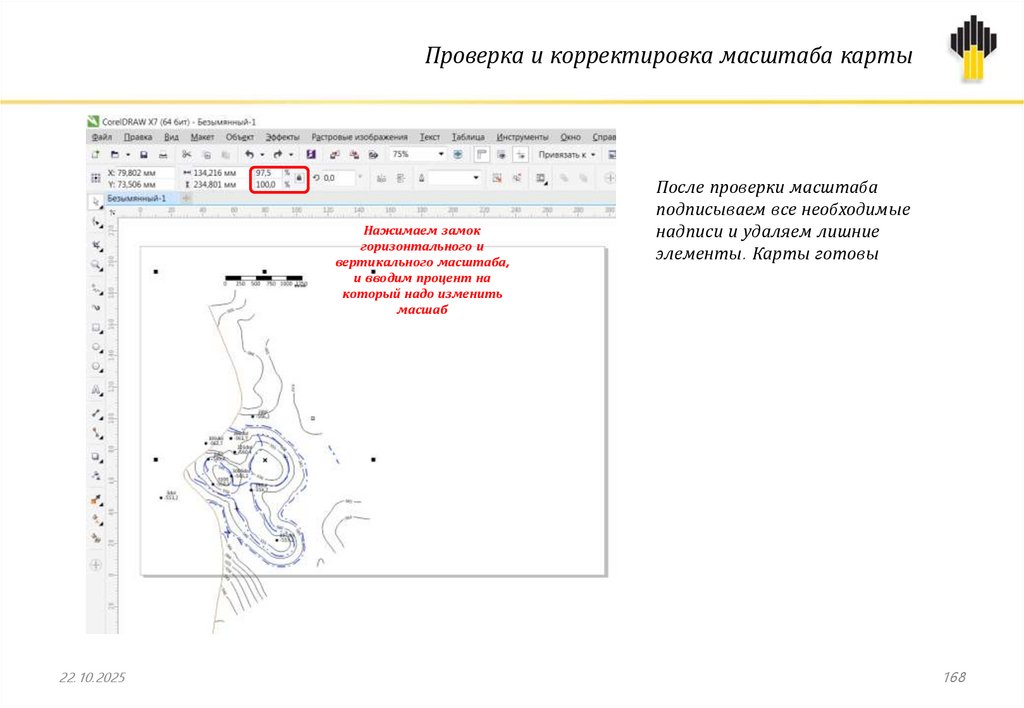
Task: Click the Undo arrow icon
Action: coord(249,155)
